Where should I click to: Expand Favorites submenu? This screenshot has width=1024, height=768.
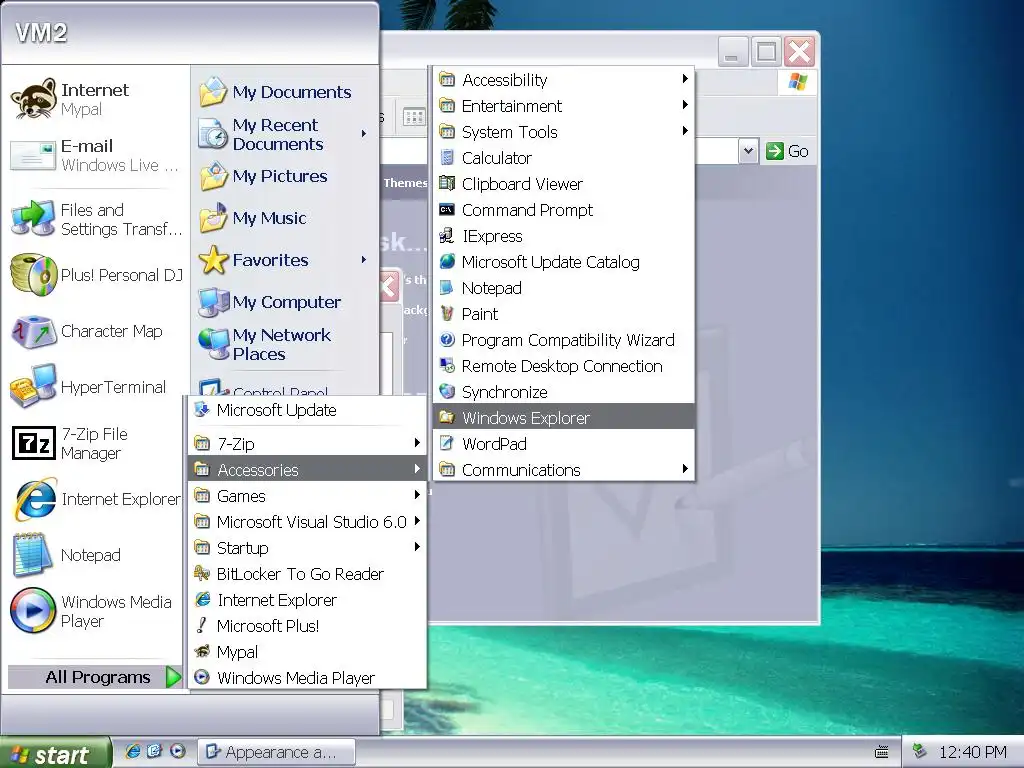click(285, 260)
